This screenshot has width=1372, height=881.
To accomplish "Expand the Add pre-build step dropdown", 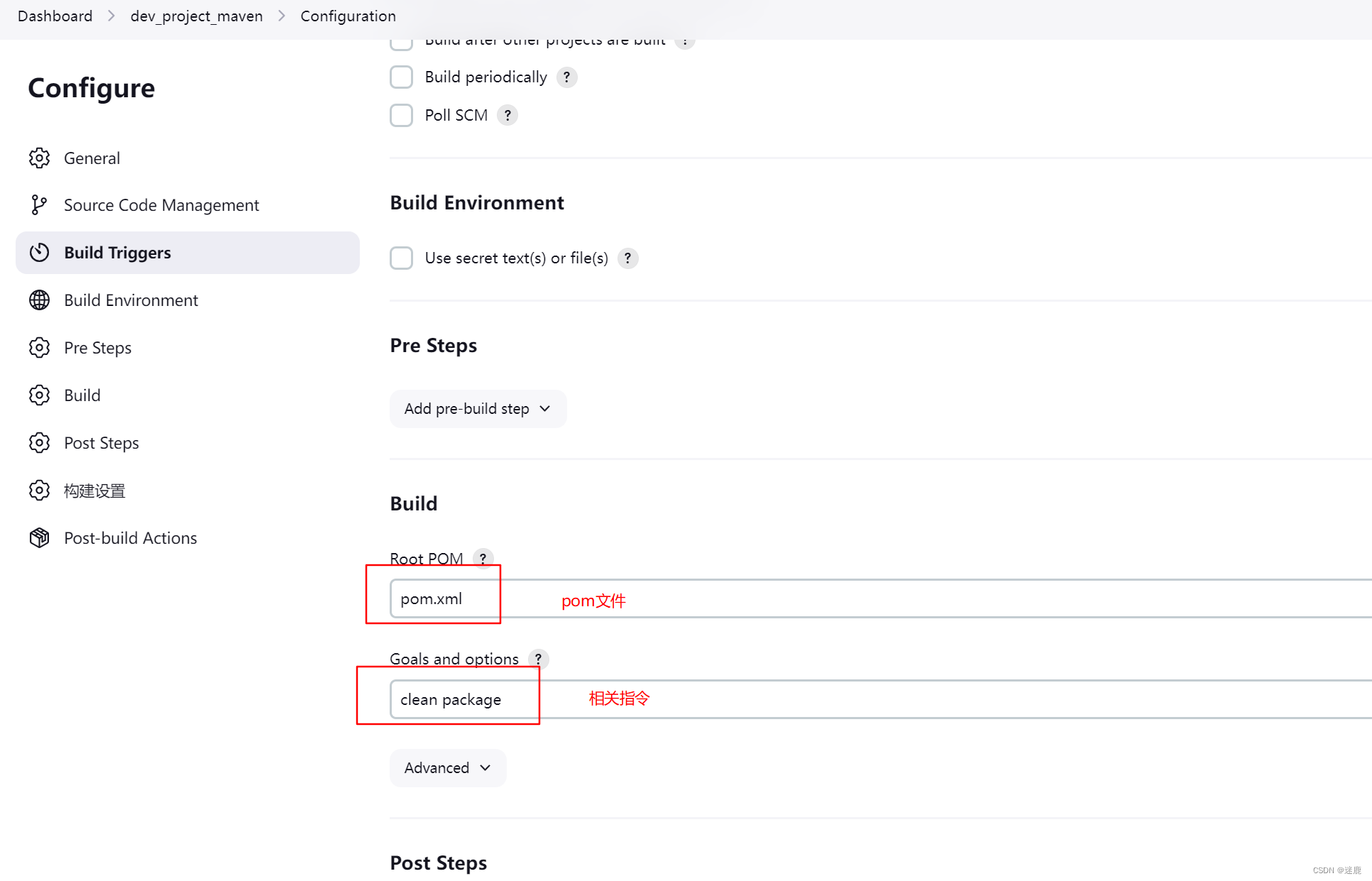I will click(476, 407).
